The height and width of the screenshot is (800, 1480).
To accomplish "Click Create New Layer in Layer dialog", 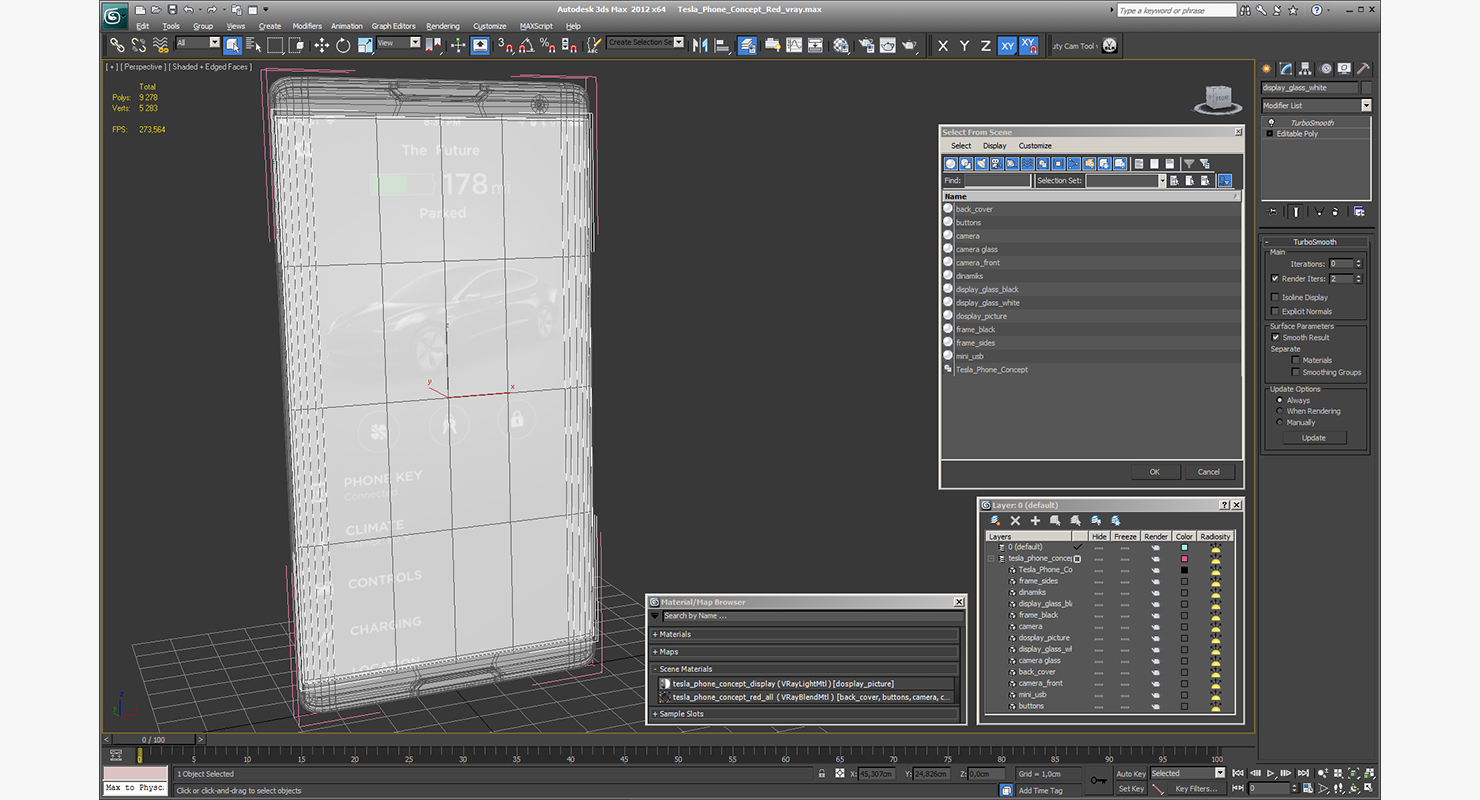I will (995, 521).
